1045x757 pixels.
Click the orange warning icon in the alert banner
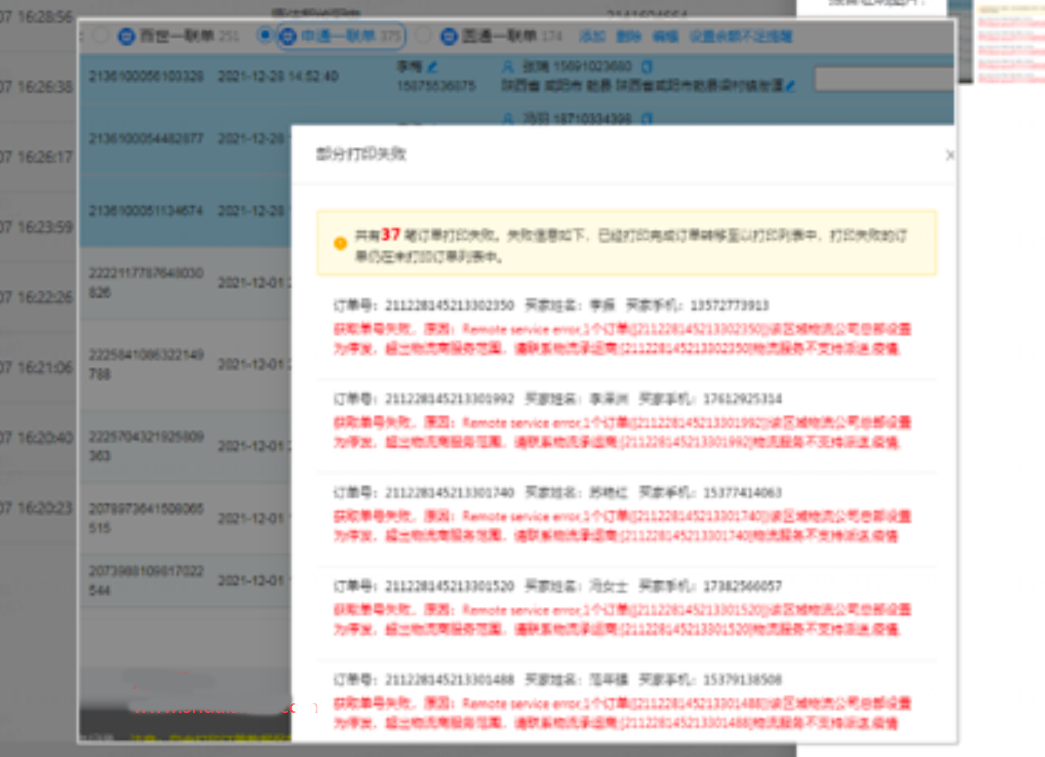pyautogui.click(x=340, y=243)
